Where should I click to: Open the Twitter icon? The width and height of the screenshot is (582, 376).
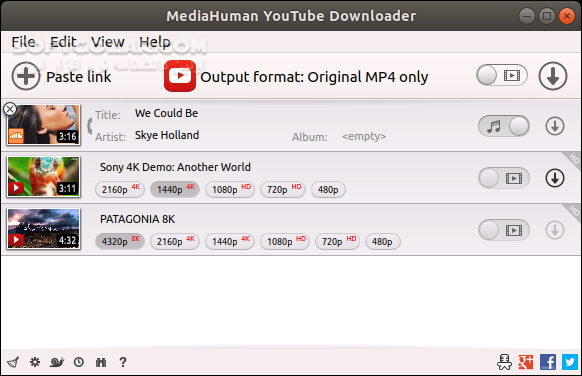coord(570,362)
